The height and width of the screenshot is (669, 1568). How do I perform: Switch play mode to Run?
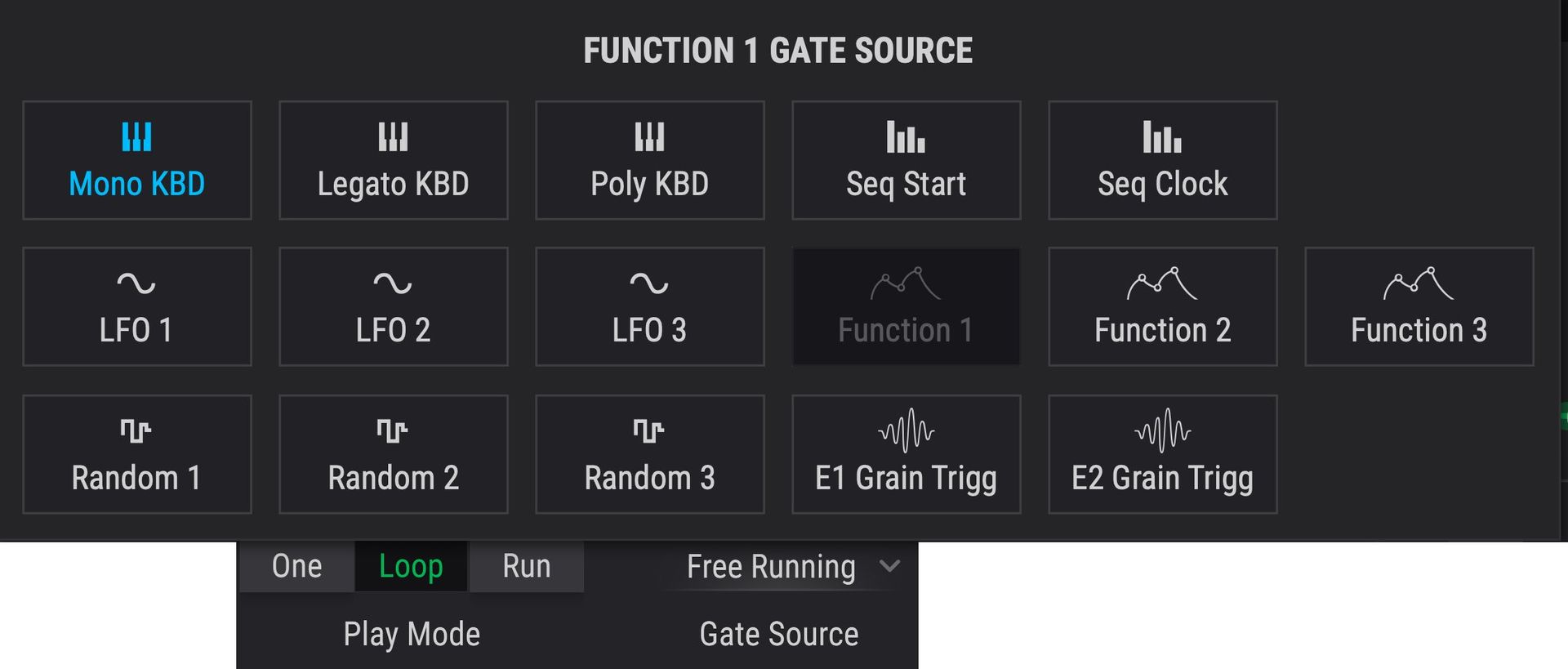pos(527,566)
